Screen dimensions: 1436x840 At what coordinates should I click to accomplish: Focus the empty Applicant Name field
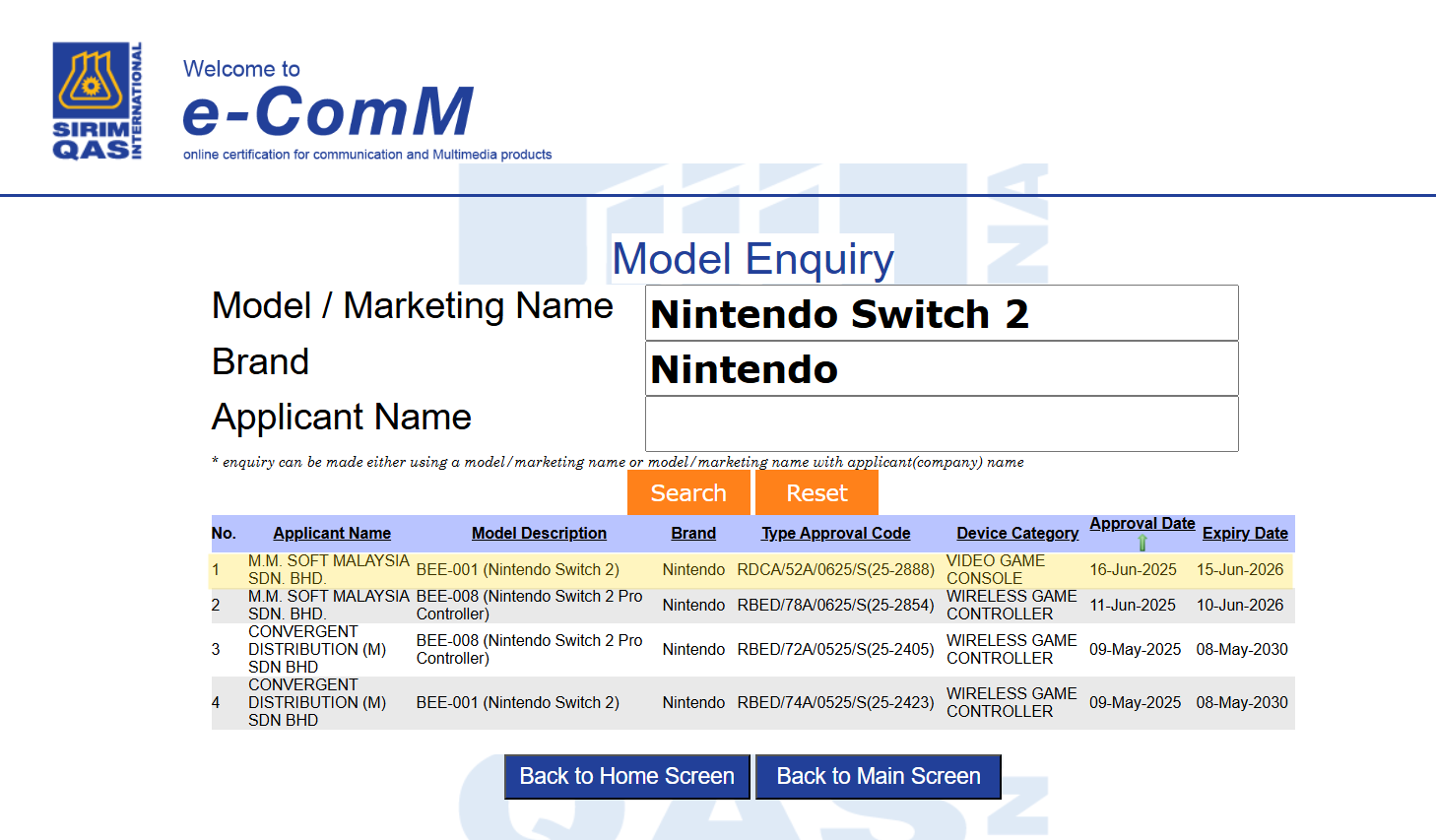[942, 424]
